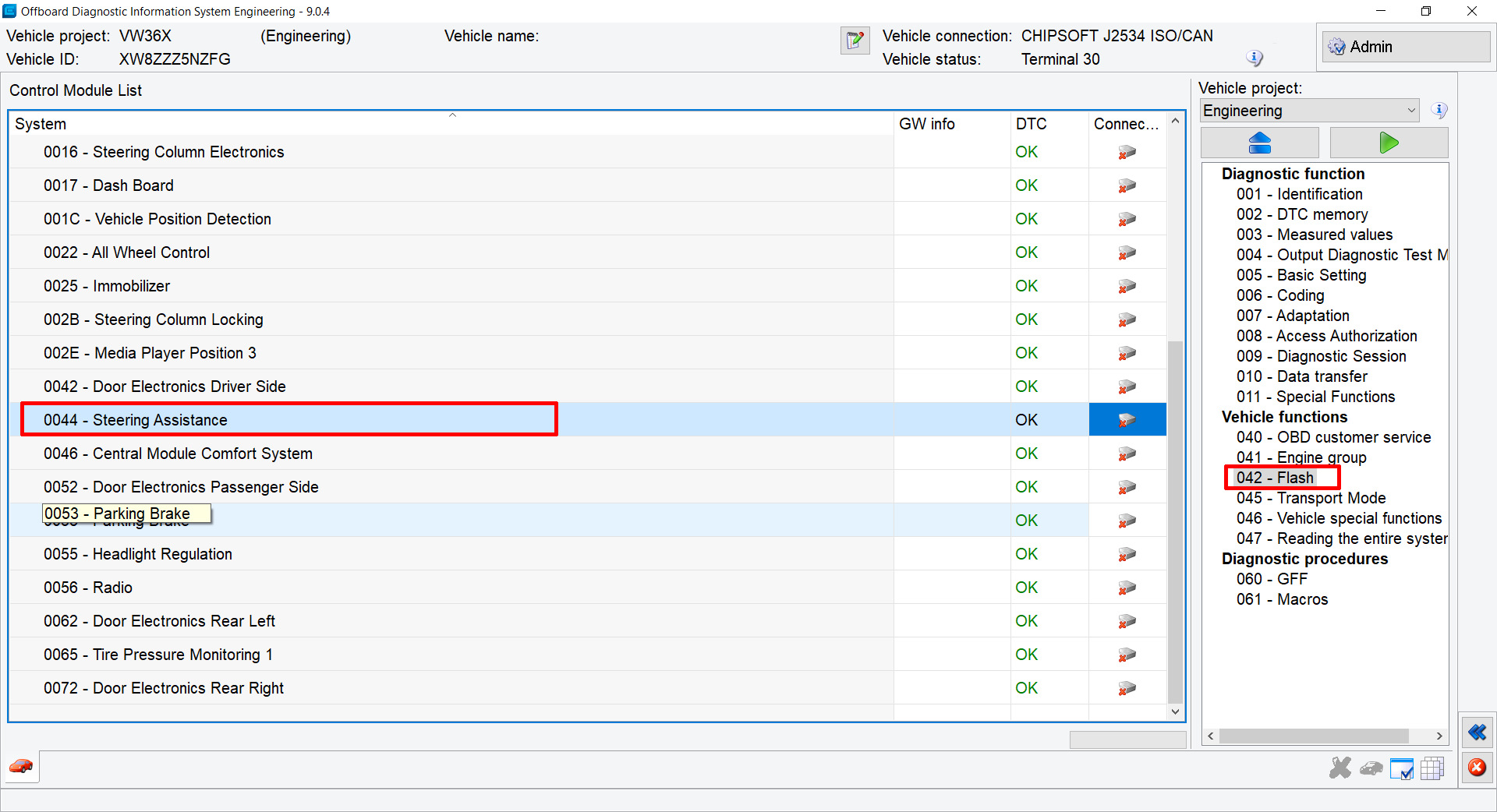Select 008 - Access Authorization function
Image resolution: width=1497 pixels, height=812 pixels.
(x=1326, y=336)
